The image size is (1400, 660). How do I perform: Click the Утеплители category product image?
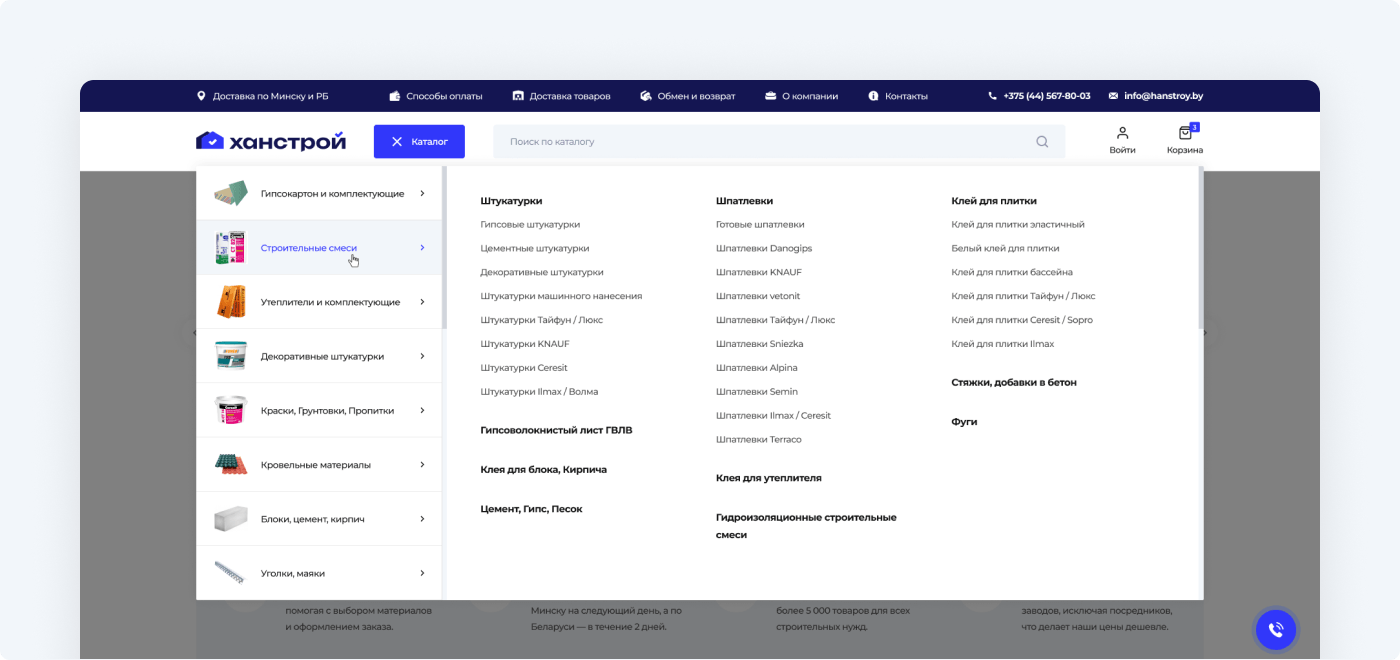[x=230, y=302]
